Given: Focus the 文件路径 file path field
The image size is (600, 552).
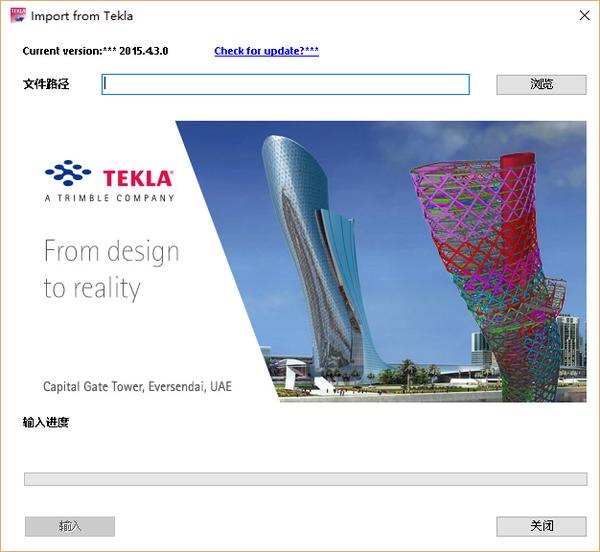Looking at the screenshot, I should point(285,85).
